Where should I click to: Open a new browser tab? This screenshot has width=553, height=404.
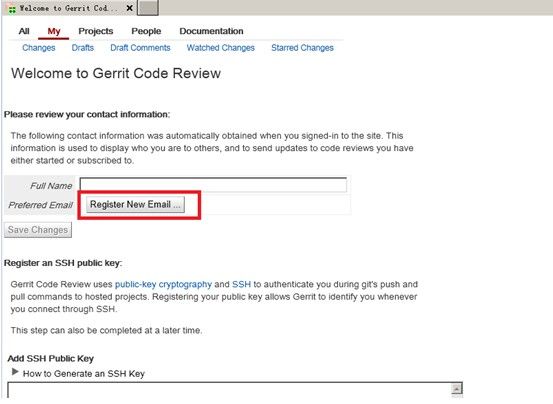[147, 8]
